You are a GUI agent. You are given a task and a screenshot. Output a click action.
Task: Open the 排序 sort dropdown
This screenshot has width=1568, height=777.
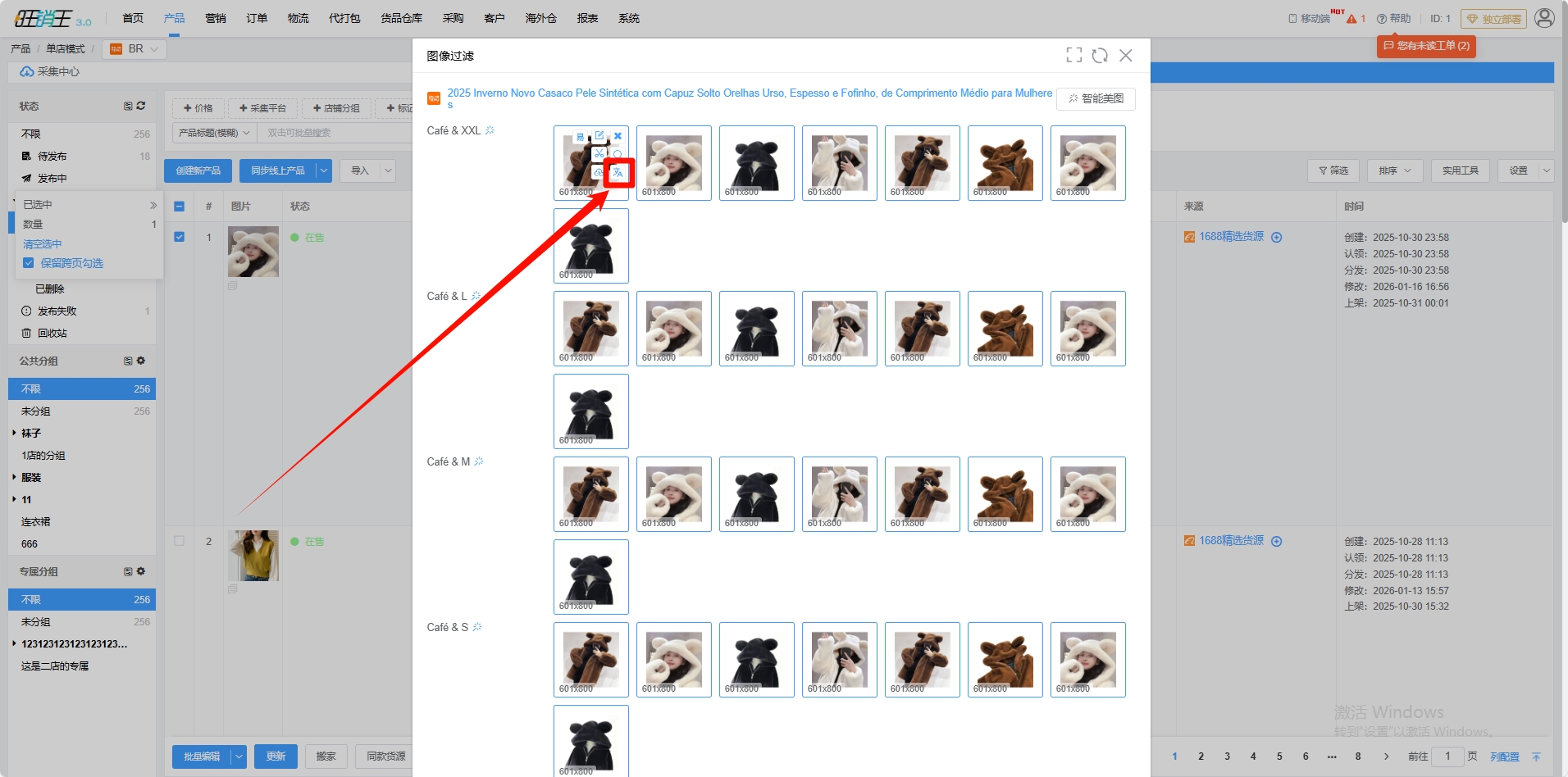pos(1394,170)
